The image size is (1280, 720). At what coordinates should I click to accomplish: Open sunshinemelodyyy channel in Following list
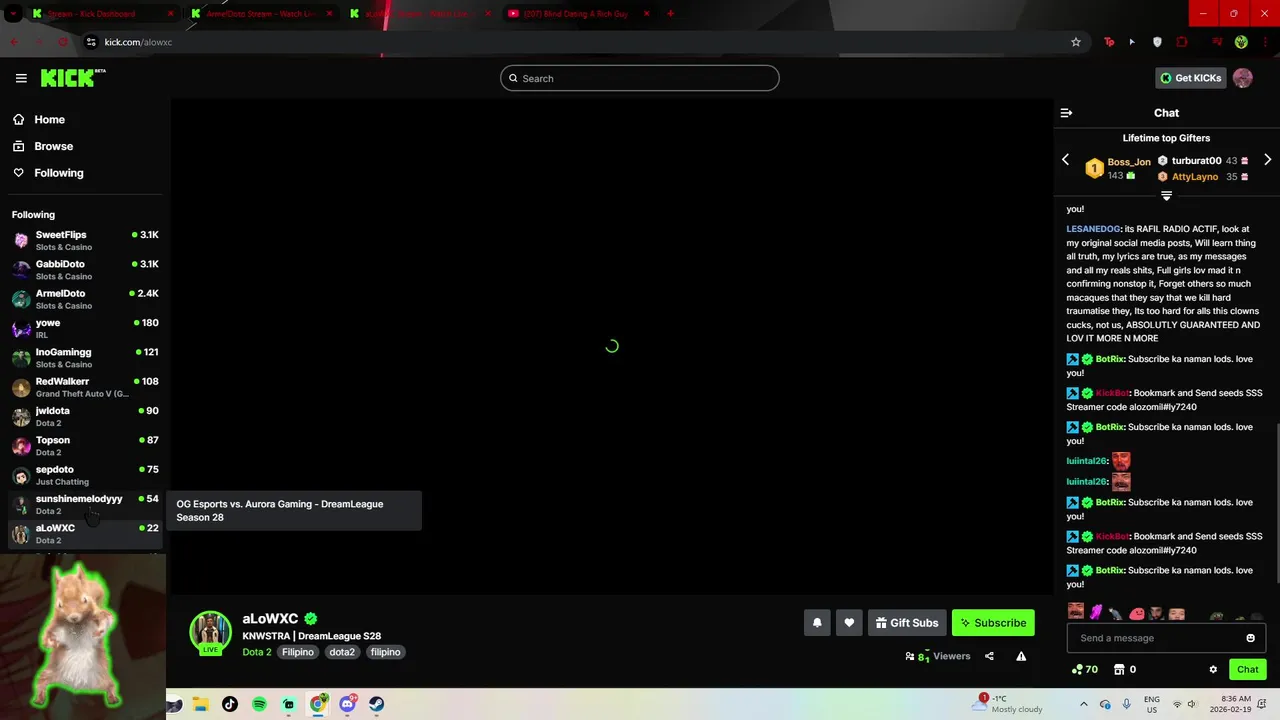84,504
